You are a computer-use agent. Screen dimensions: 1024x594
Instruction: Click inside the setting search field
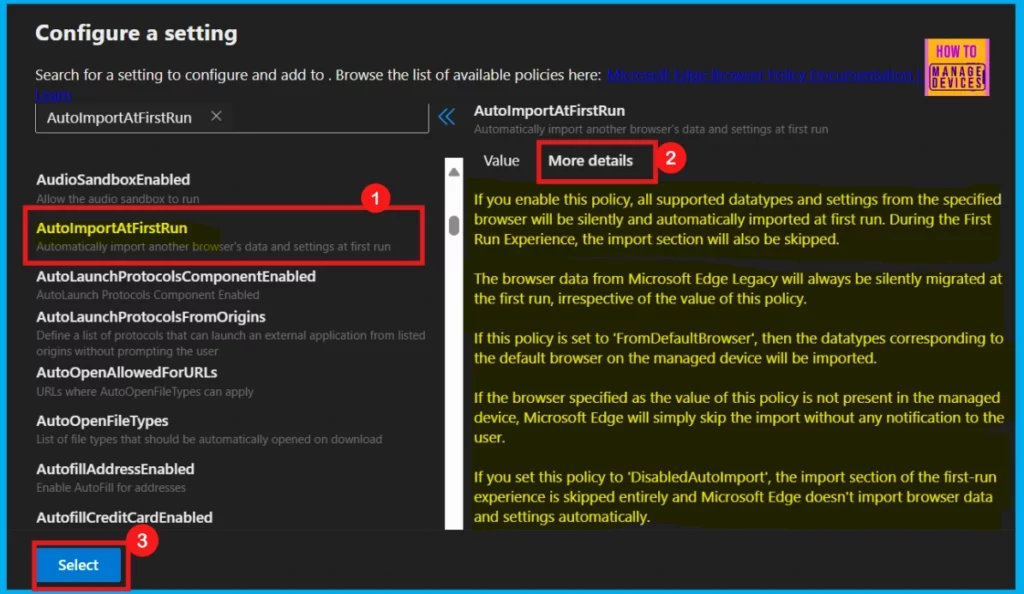(232, 117)
